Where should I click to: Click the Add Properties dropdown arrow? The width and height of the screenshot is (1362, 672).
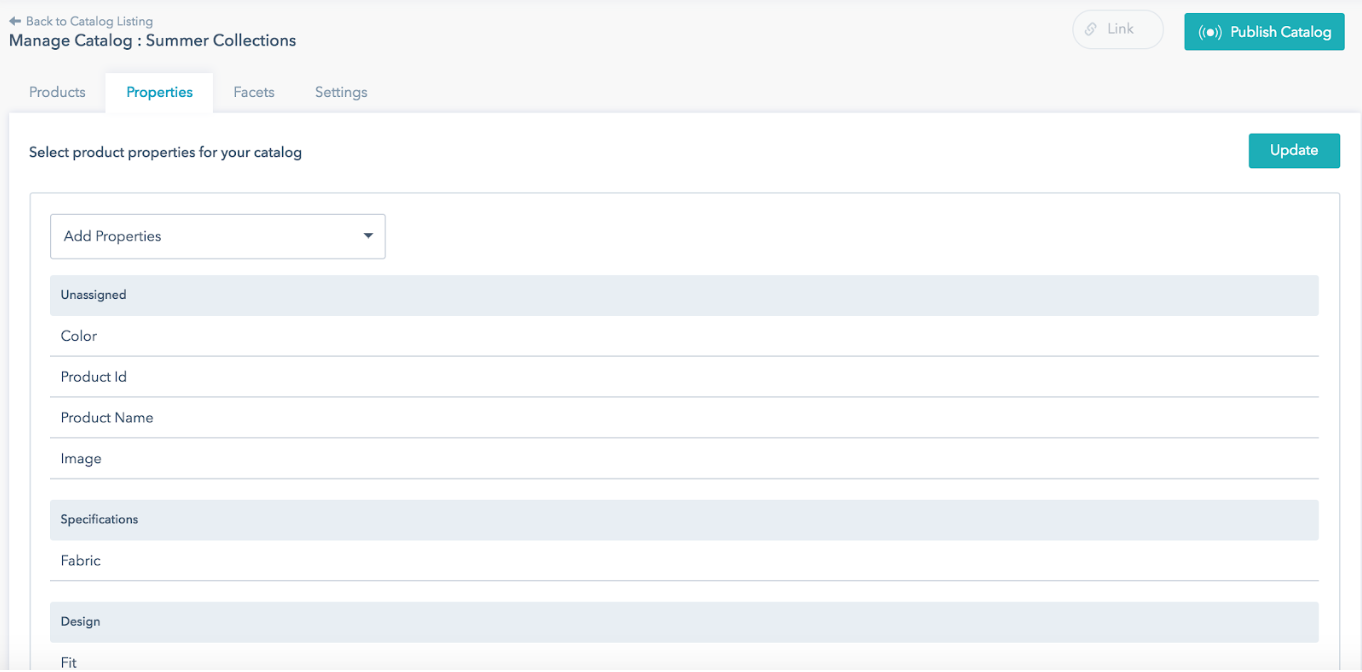(x=368, y=236)
